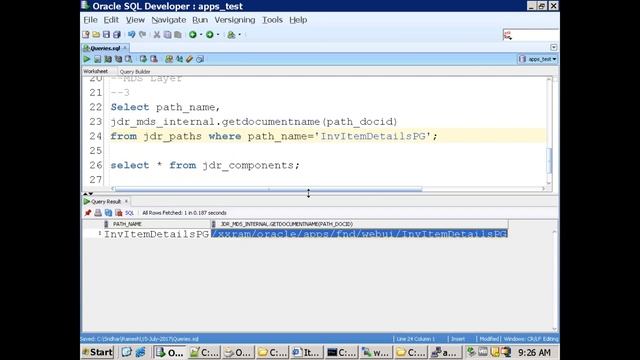Click the line 22 'Select path_name,' text
The height and width of the screenshot is (360, 640).
tap(165, 107)
